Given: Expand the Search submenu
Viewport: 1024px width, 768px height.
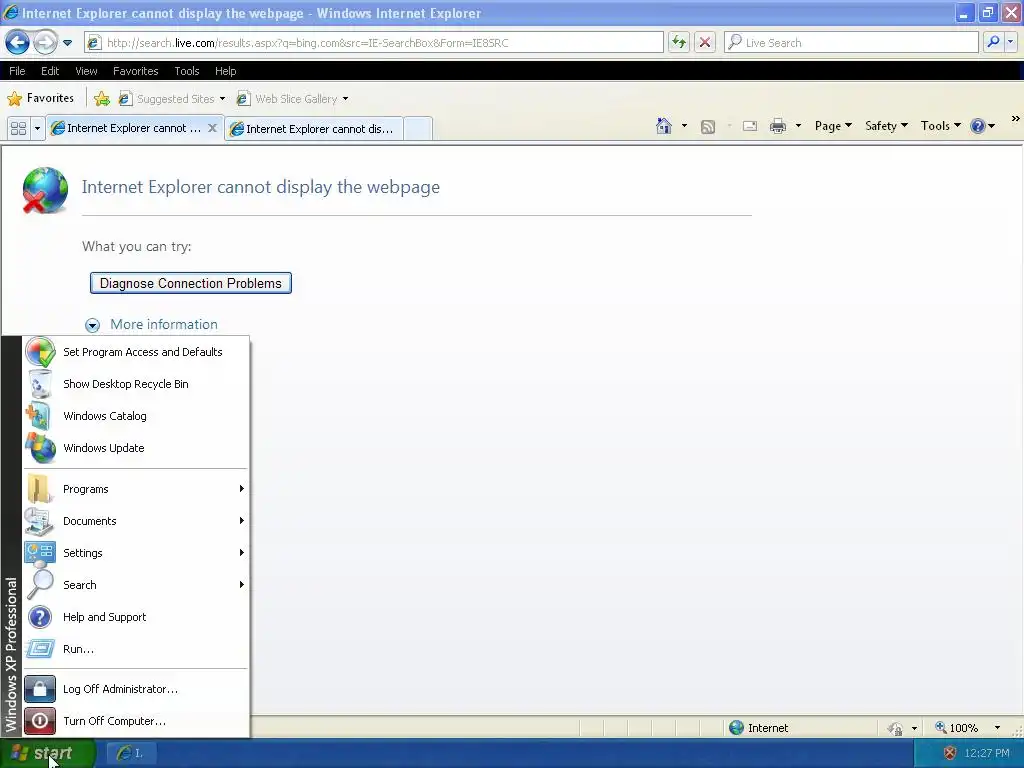Looking at the screenshot, I should coord(136,585).
